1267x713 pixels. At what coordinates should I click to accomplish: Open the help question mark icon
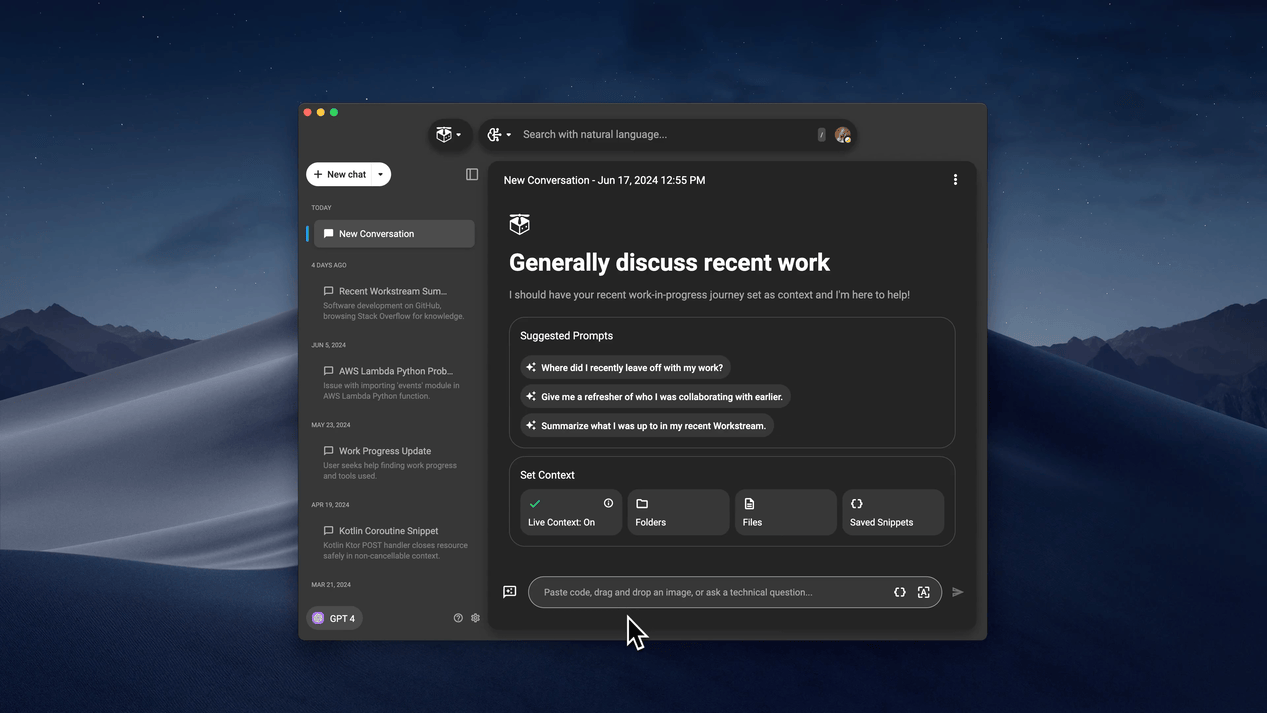pyautogui.click(x=458, y=618)
